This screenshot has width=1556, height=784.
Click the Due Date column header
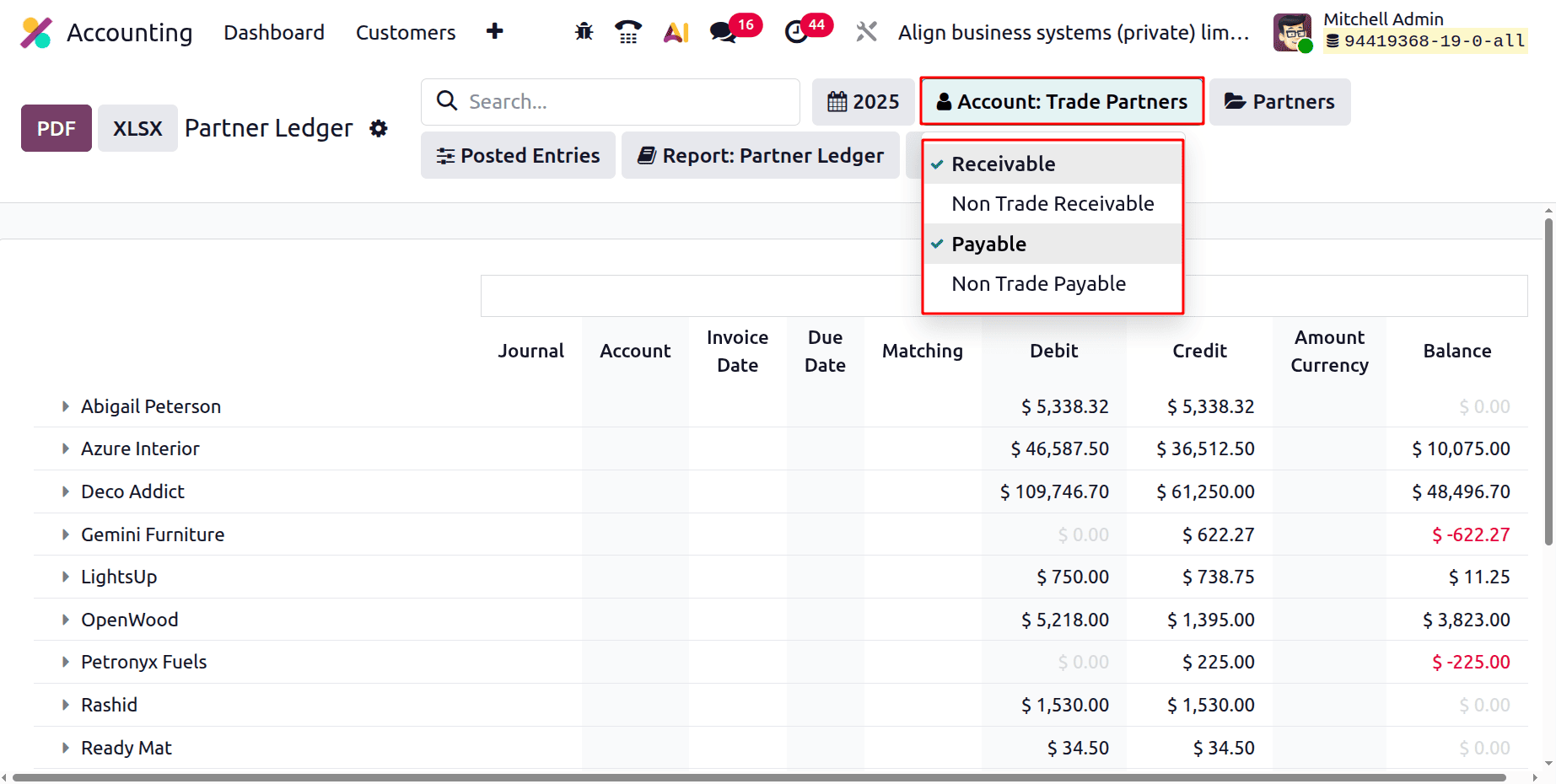tap(825, 351)
